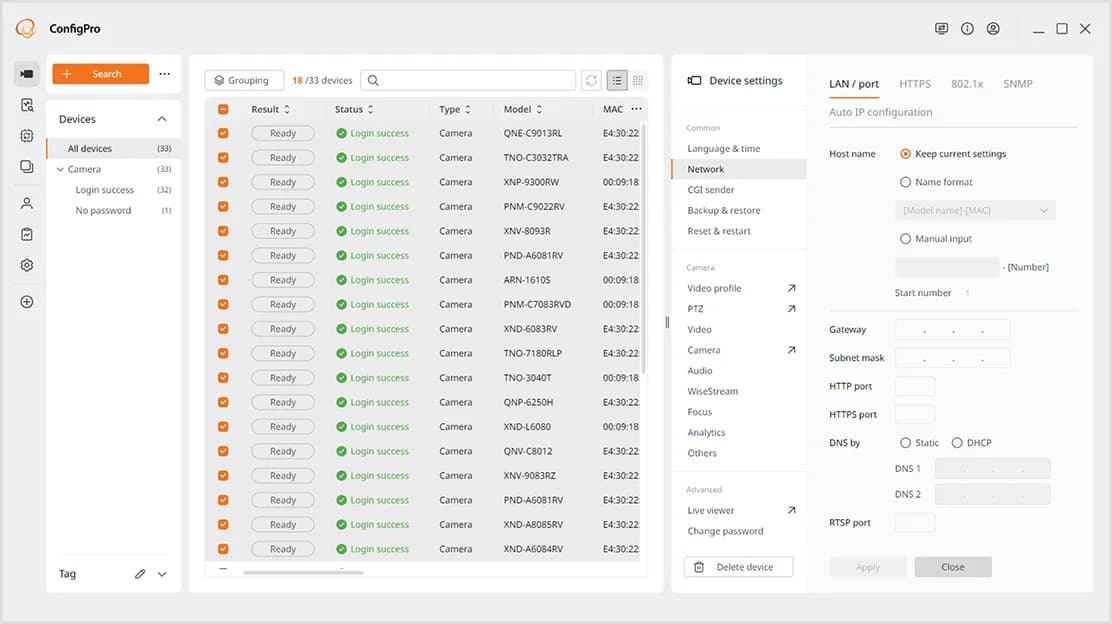
Task: Select the Manual input radio button
Action: tap(905, 239)
